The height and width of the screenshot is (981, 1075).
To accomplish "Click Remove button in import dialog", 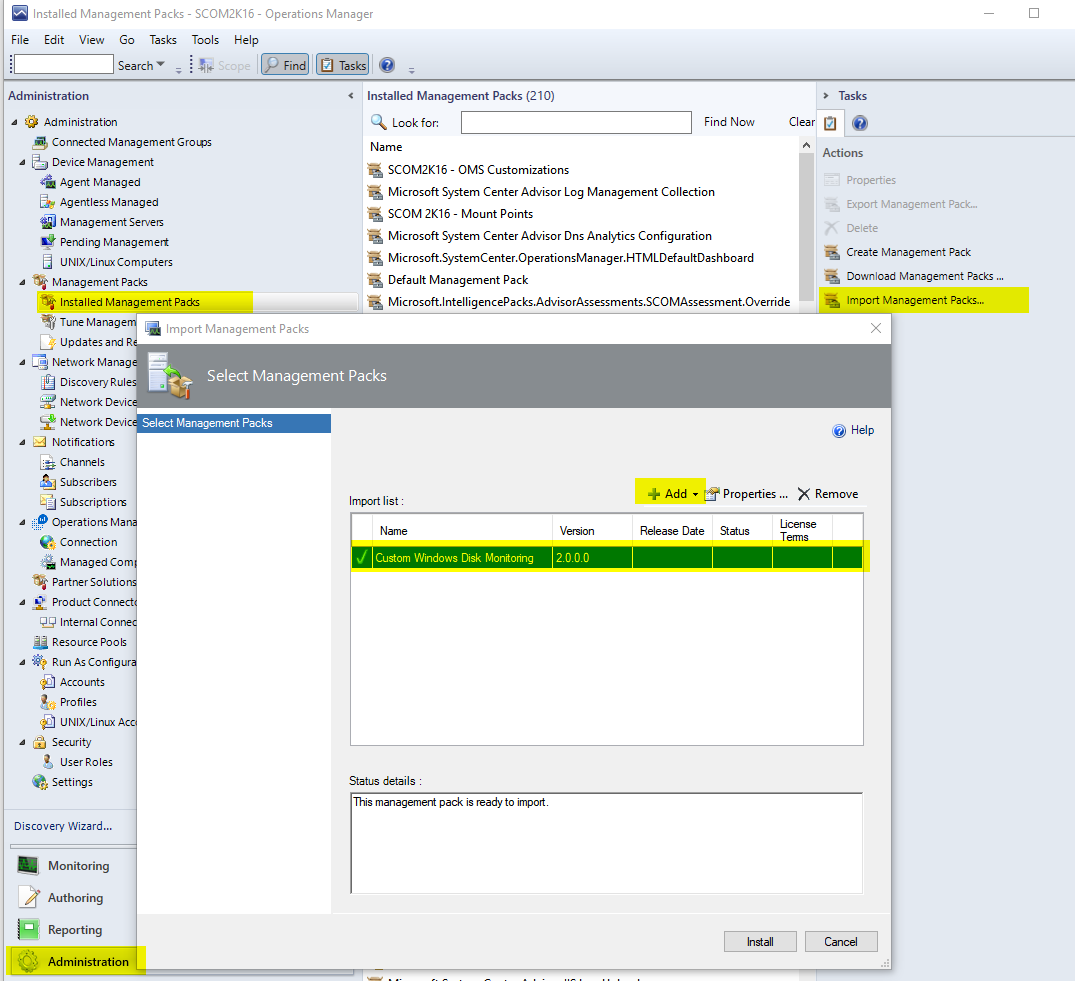I will (x=828, y=494).
